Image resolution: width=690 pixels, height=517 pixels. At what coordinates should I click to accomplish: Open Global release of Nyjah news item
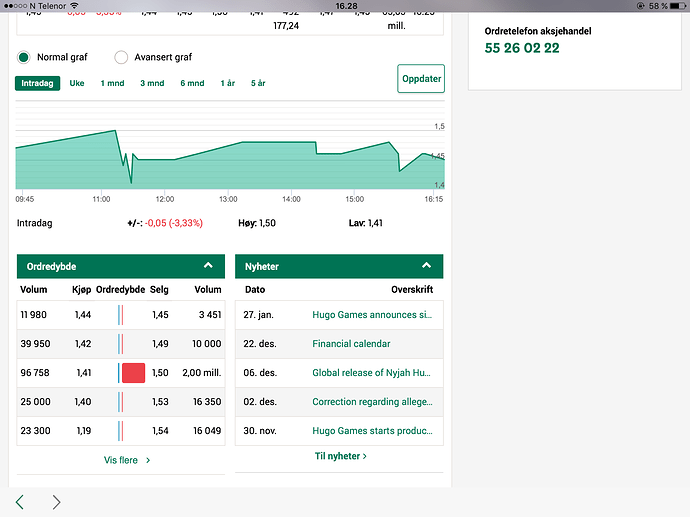[371, 373]
